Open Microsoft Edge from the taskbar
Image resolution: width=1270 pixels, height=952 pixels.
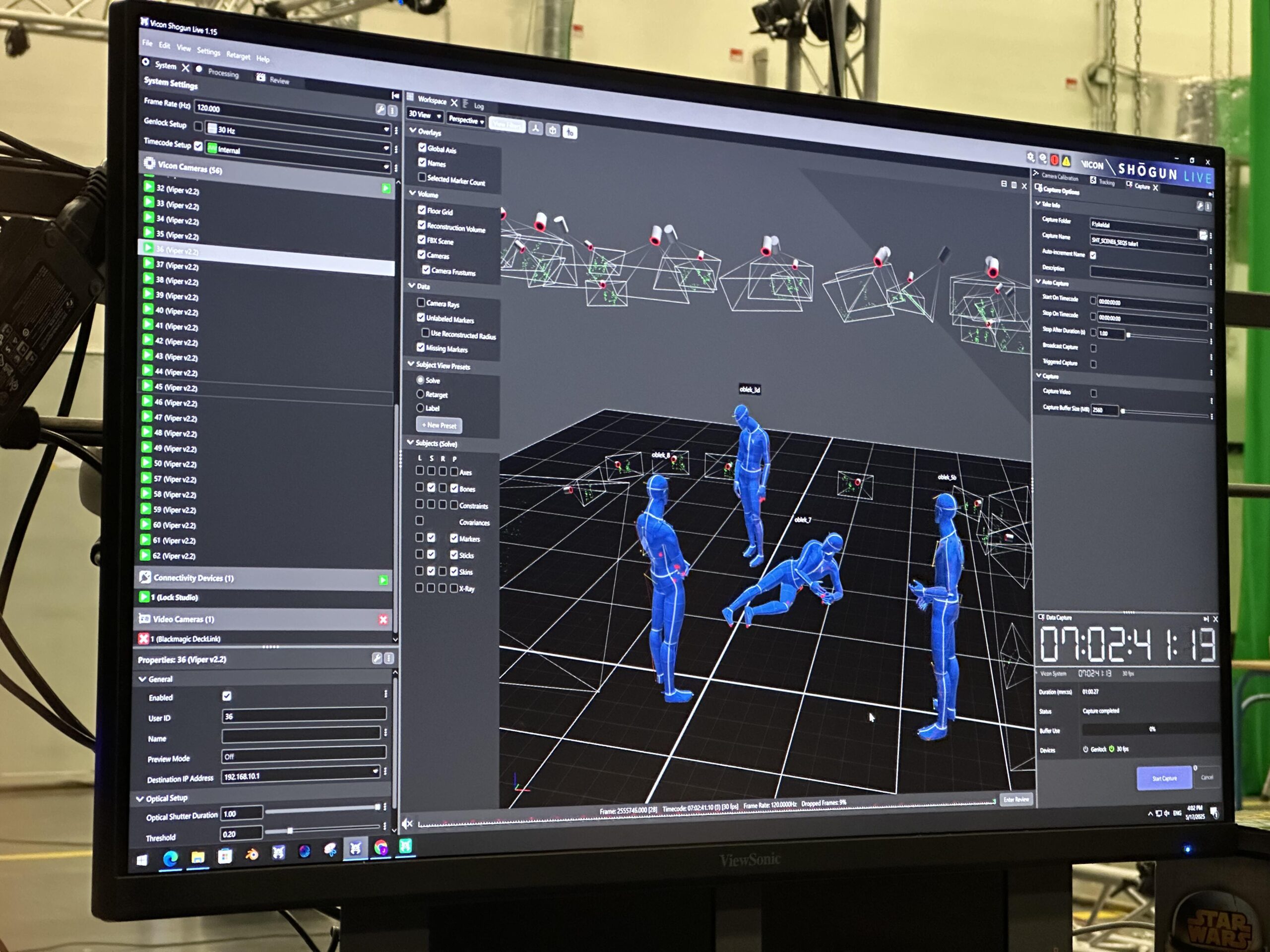[x=170, y=858]
